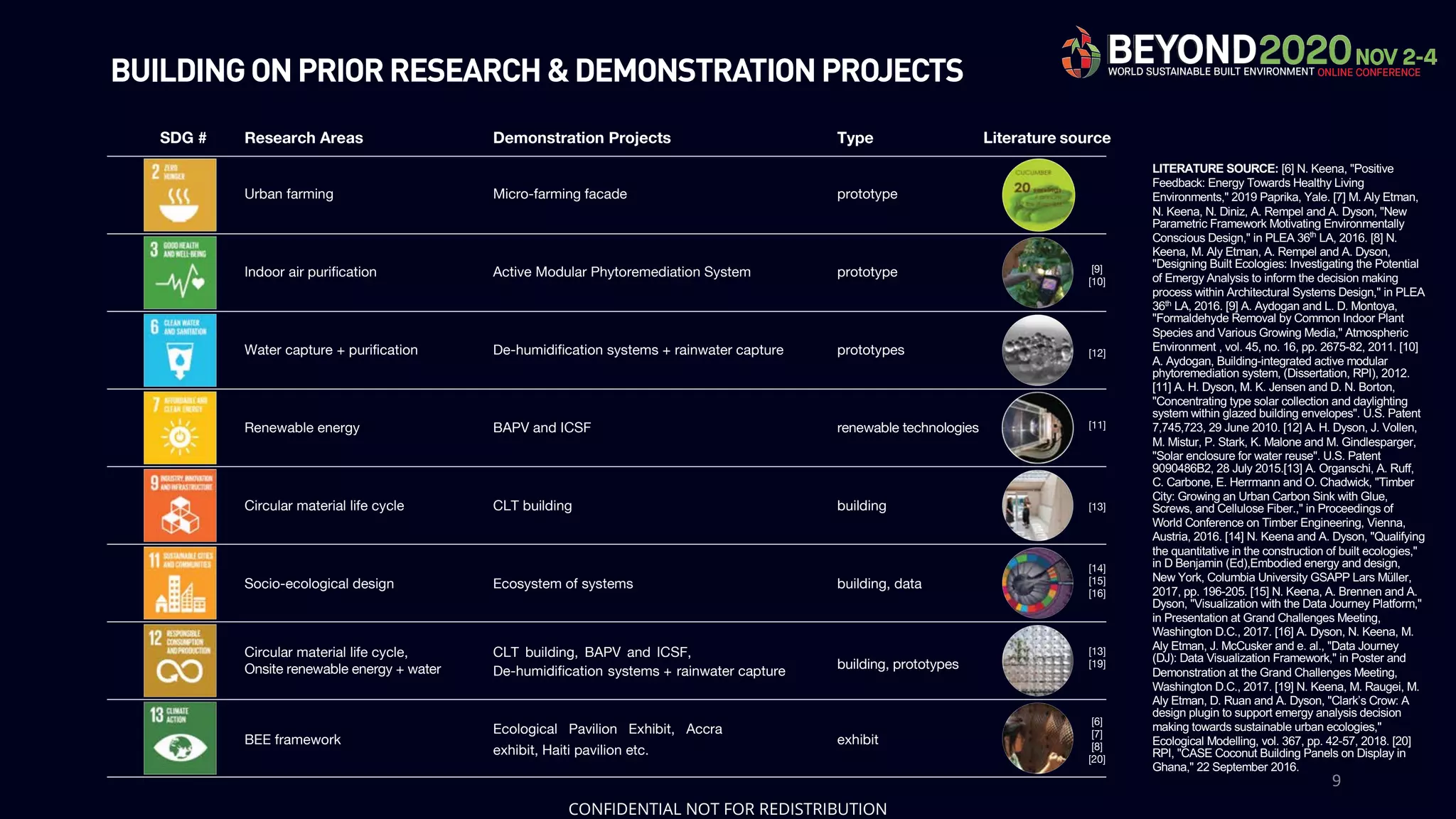Viewport: 1456px width, 819px height.
Task: Click the Demonstration Projects column header
Action: tap(582, 138)
